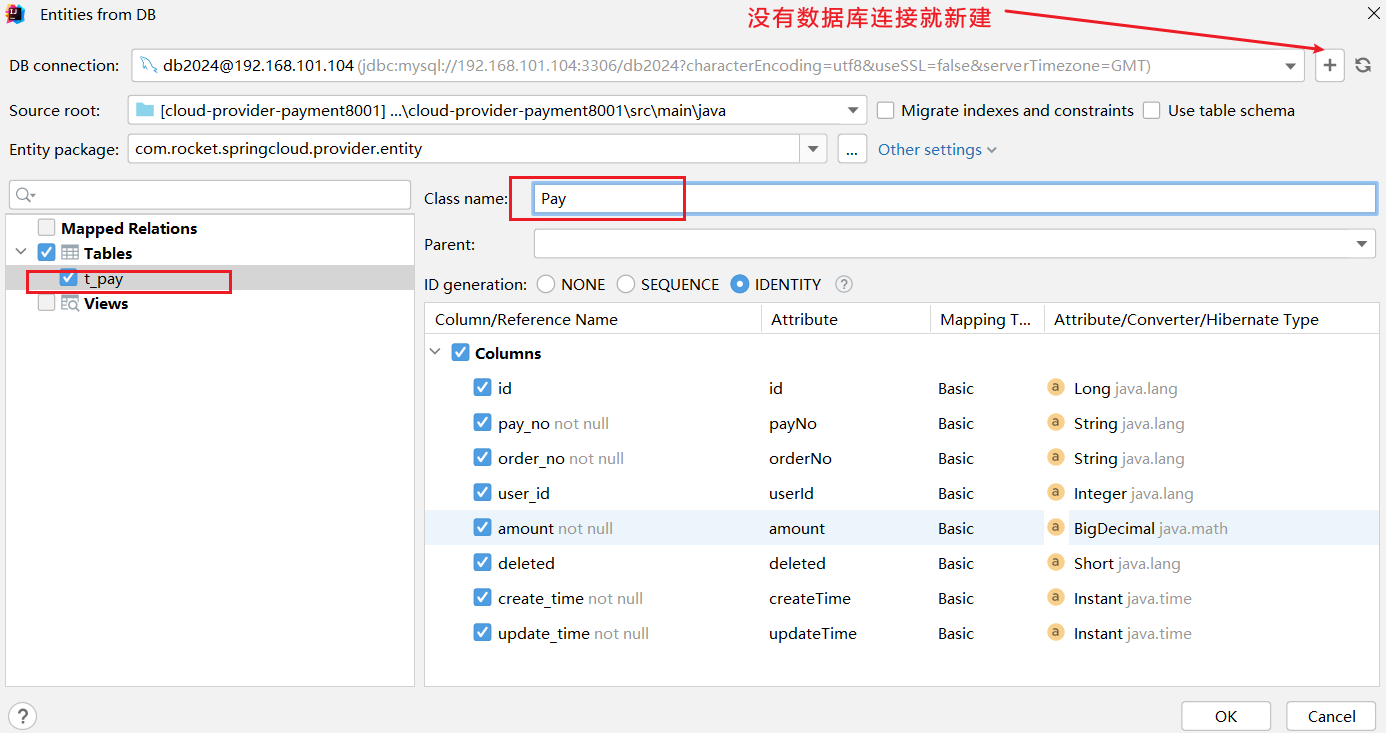1386x733 pixels.
Task: Browse entity package with ellipsis button
Action: (x=852, y=149)
